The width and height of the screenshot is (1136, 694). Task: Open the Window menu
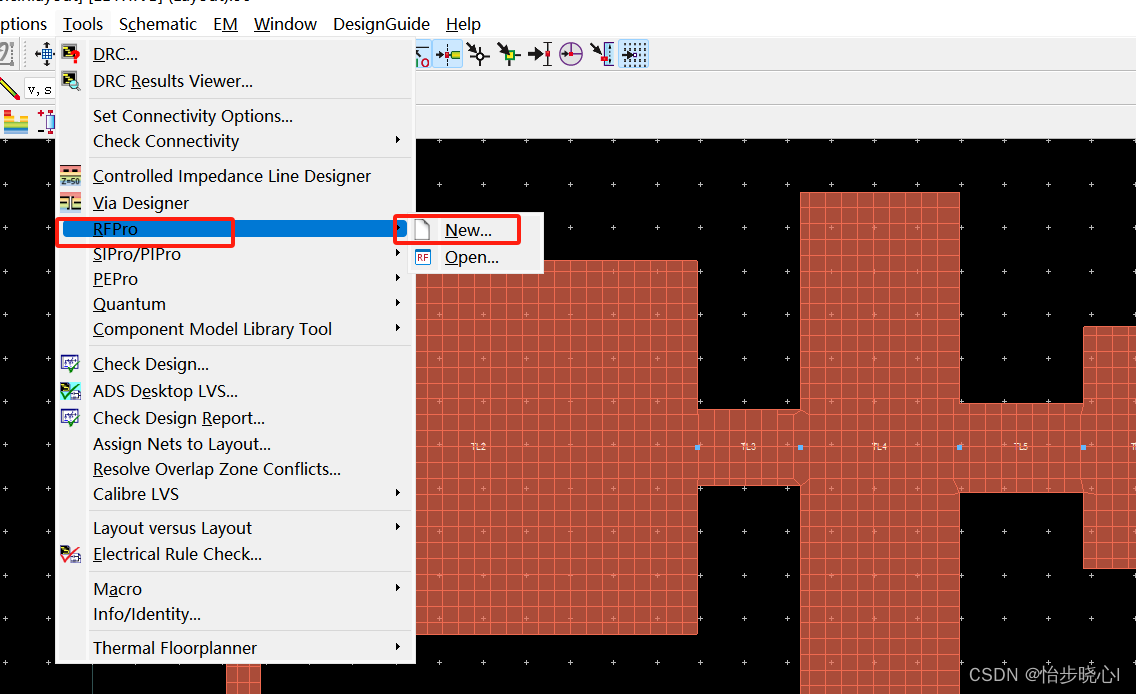point(285,24)
